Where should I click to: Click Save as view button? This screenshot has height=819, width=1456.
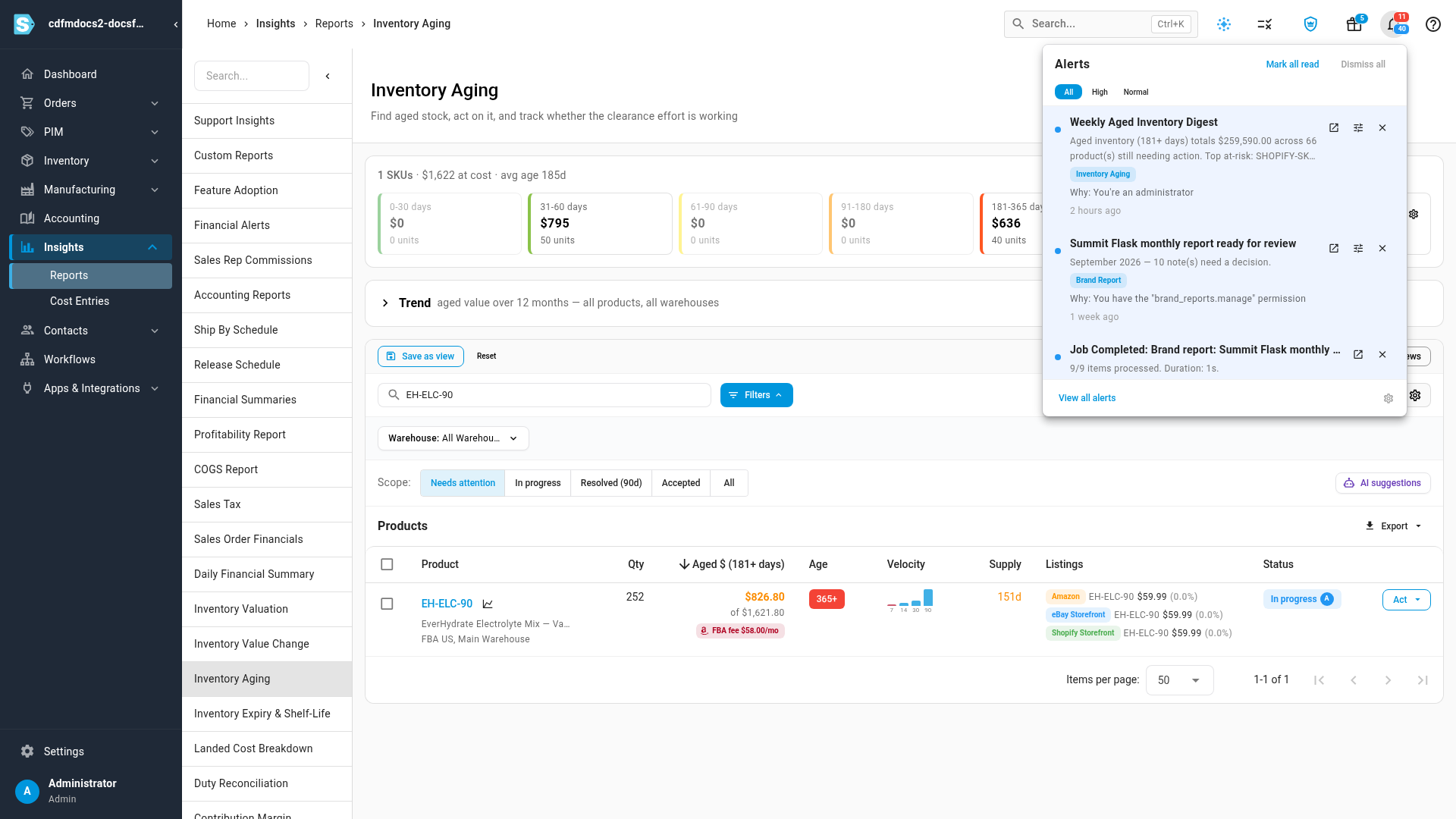[x=421, y=356]
